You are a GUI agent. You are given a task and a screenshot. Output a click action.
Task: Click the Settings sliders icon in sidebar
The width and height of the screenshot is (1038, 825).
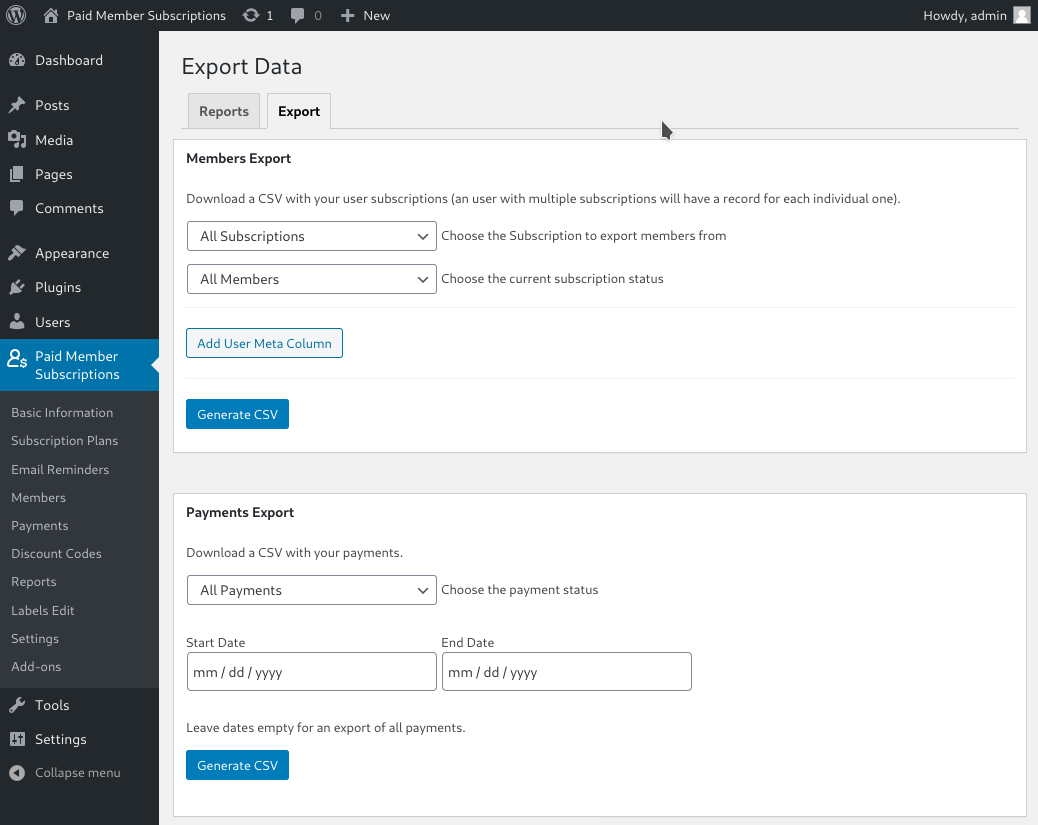(17, 739)
